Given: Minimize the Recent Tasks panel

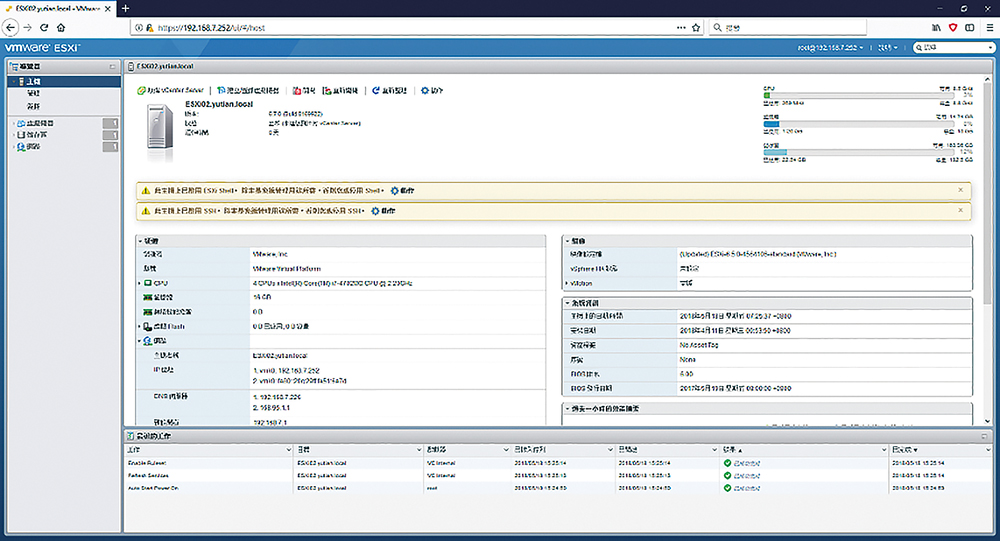Looking at the screenshot, I should click(984, 436).
